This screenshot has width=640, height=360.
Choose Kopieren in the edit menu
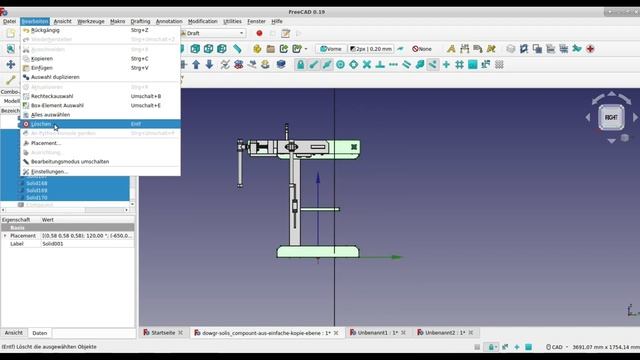coord(100,58)
